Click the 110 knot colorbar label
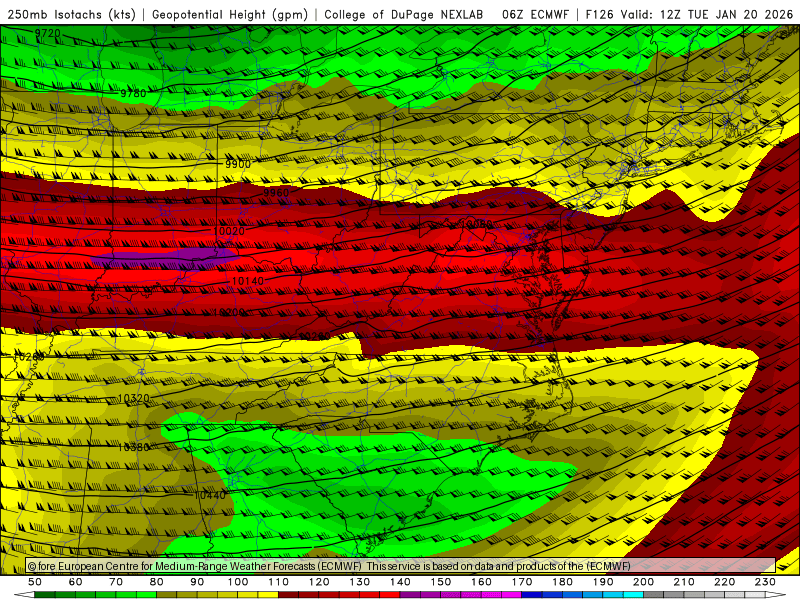 [279, 582]
